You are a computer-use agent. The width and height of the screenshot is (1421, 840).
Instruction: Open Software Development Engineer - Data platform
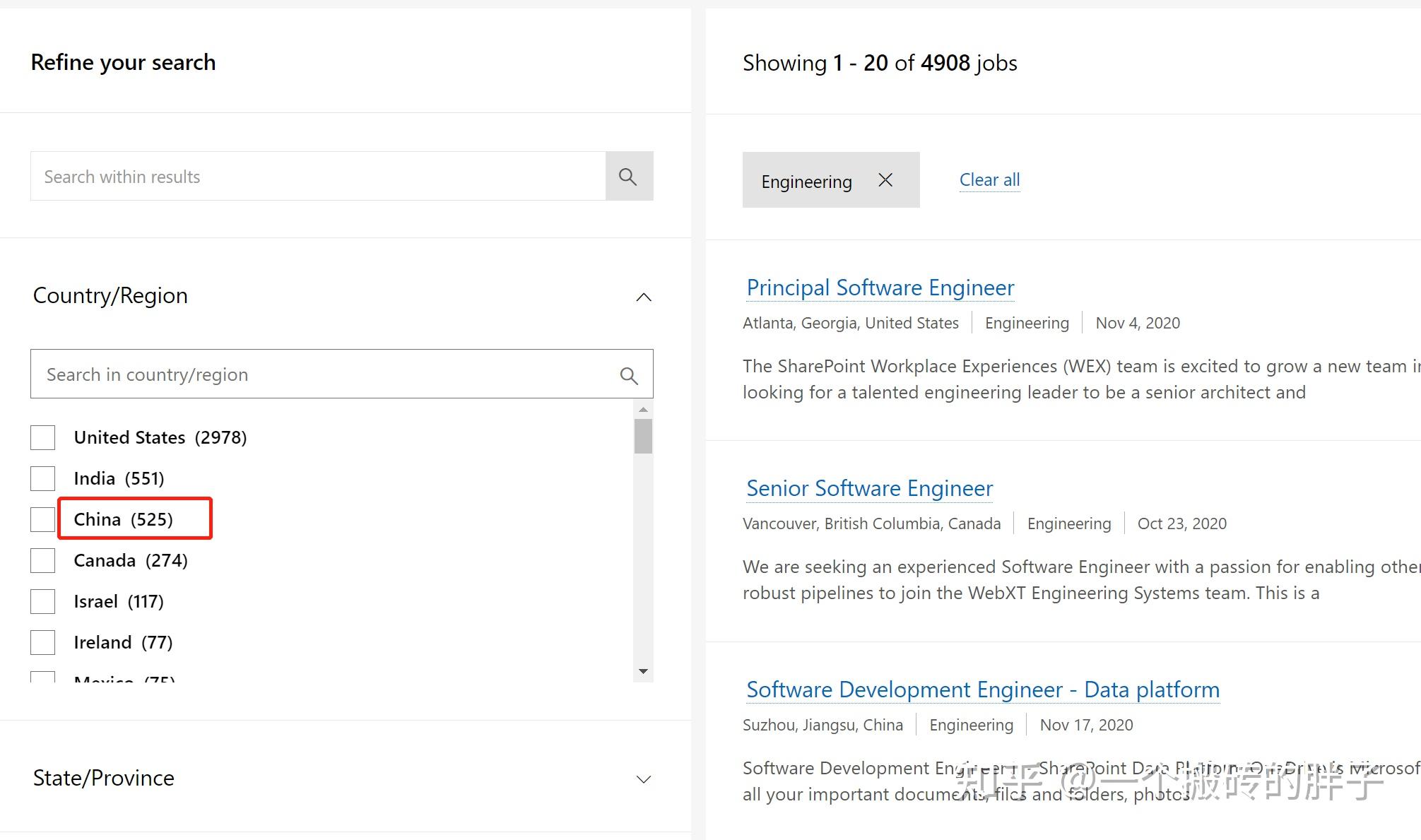982,690
